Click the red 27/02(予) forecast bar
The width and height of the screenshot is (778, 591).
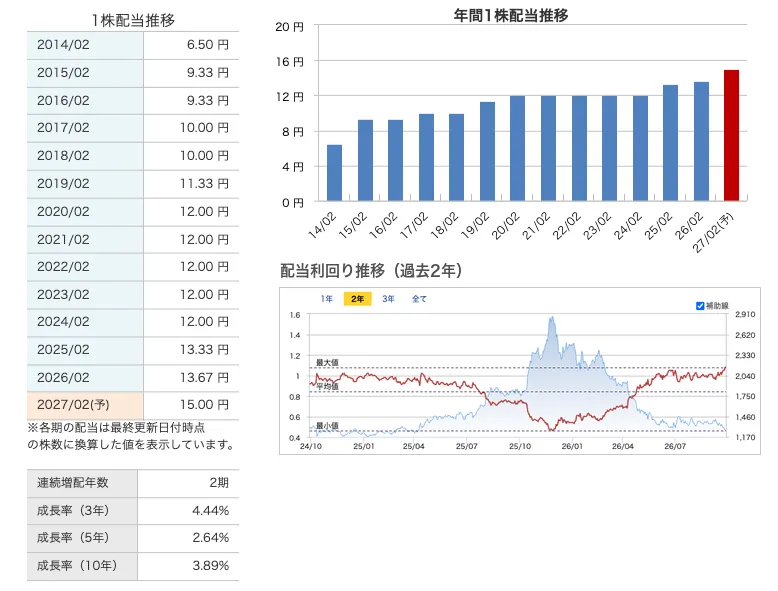[x=731, y=135]
